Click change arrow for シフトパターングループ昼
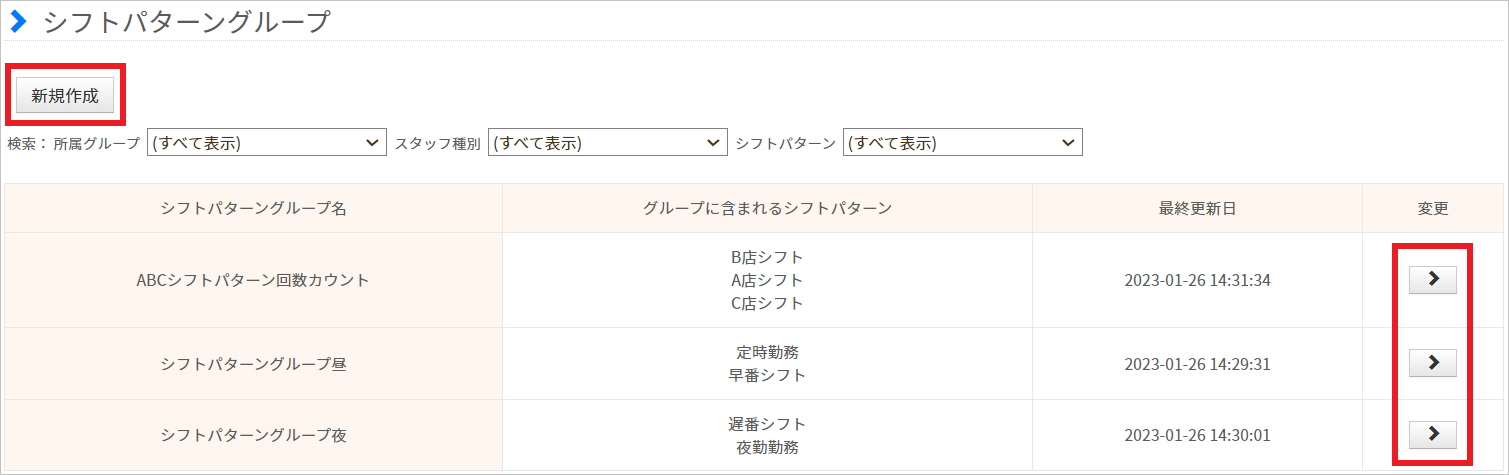Screen dimensions: 1509x475 (x=1432, y=363)
